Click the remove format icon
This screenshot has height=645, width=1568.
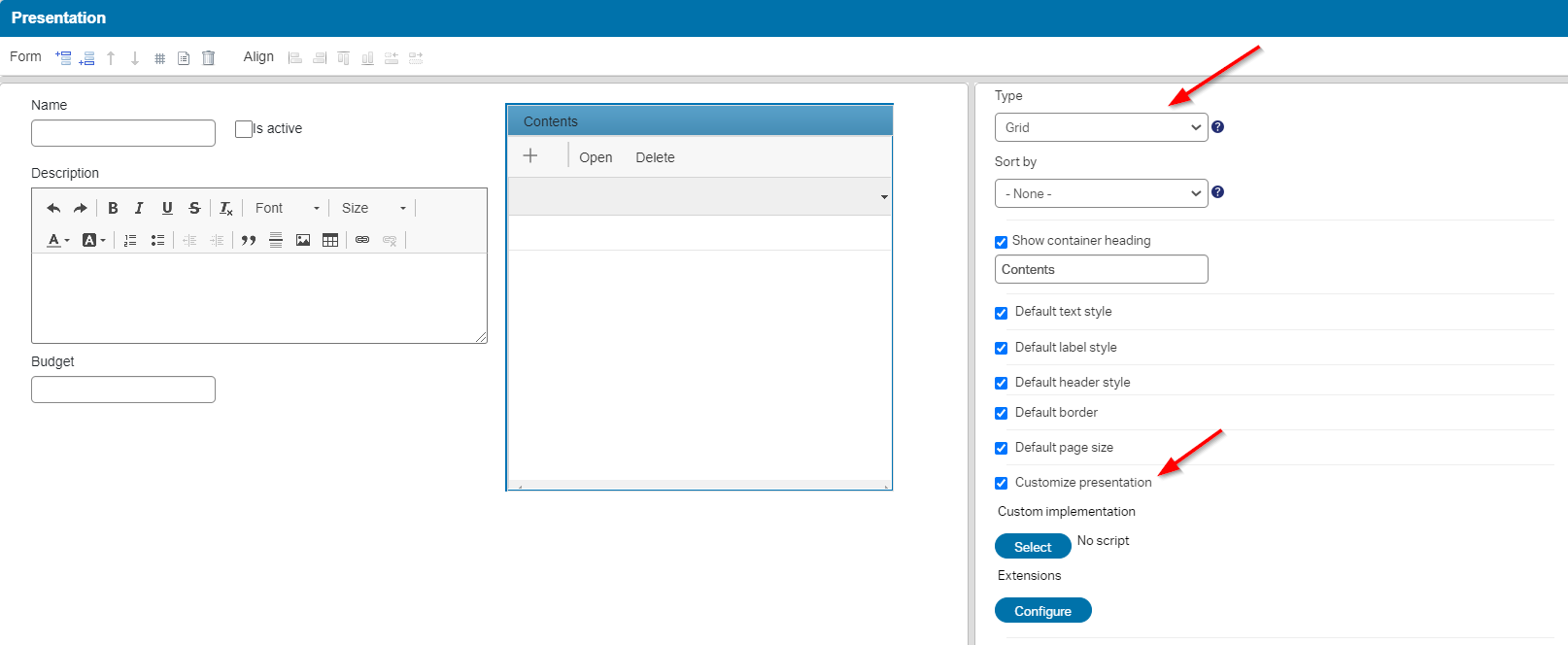tap(225, 208)
